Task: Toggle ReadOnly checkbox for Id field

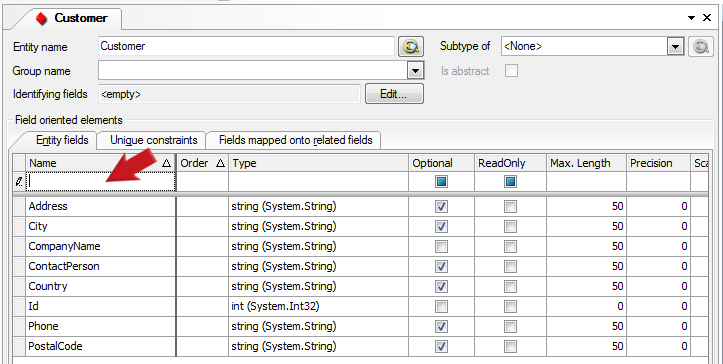Action: click(x=510, y=306)
